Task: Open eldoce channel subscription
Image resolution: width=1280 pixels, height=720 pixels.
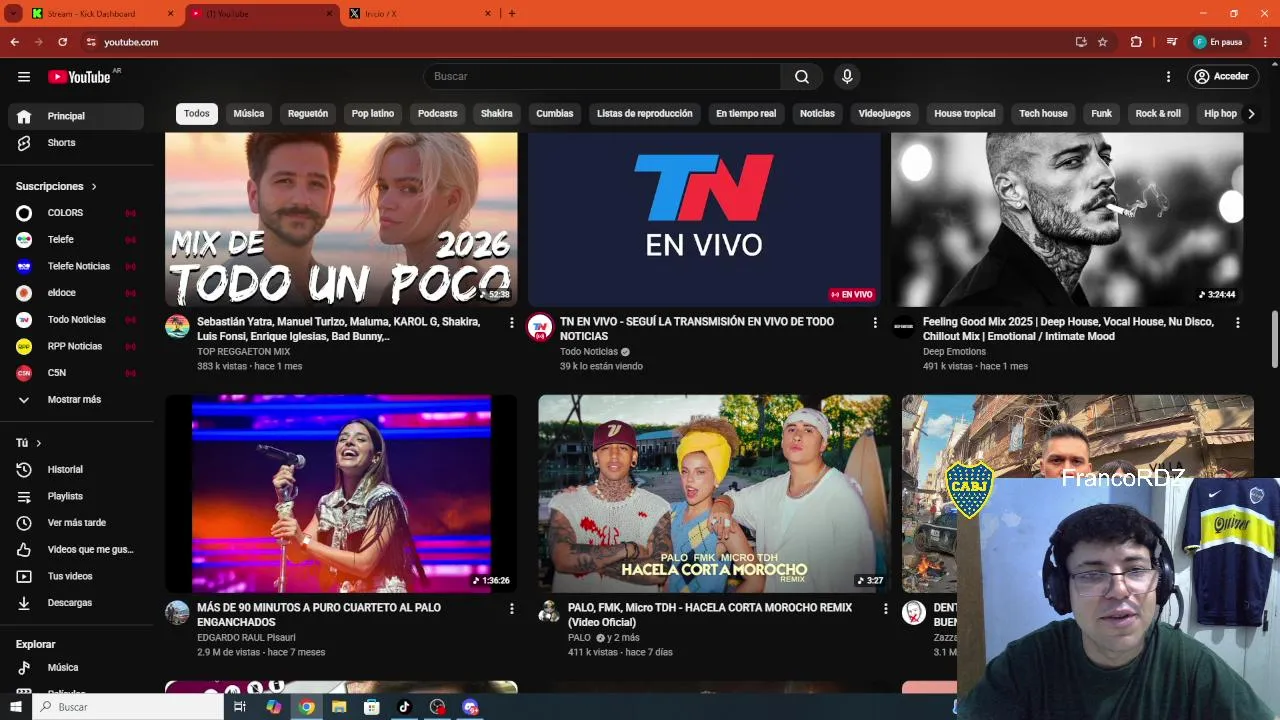Action: pyautogui.click(x=76, y=293)
